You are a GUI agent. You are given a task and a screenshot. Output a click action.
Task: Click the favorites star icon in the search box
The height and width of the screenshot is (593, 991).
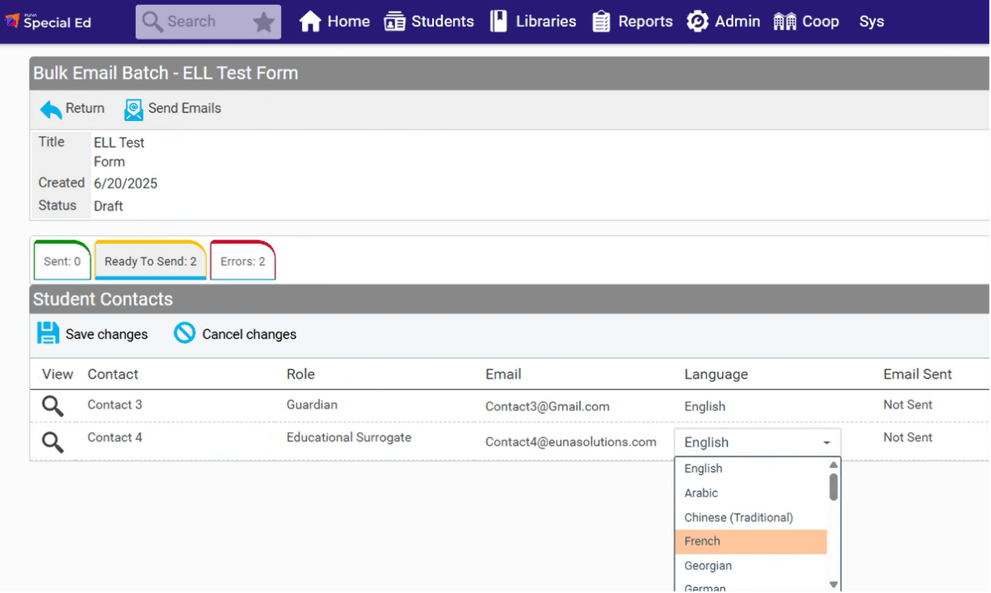tap(264, 22)
